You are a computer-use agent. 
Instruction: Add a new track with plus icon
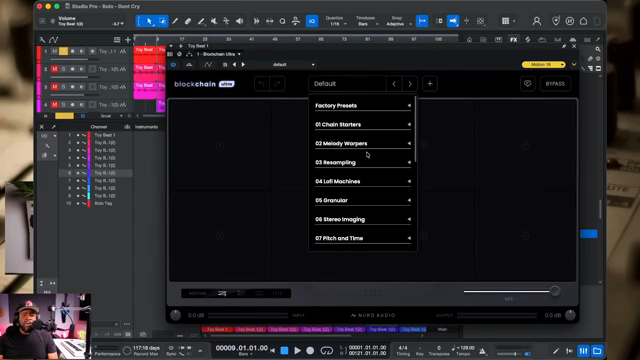click(128, 40)
